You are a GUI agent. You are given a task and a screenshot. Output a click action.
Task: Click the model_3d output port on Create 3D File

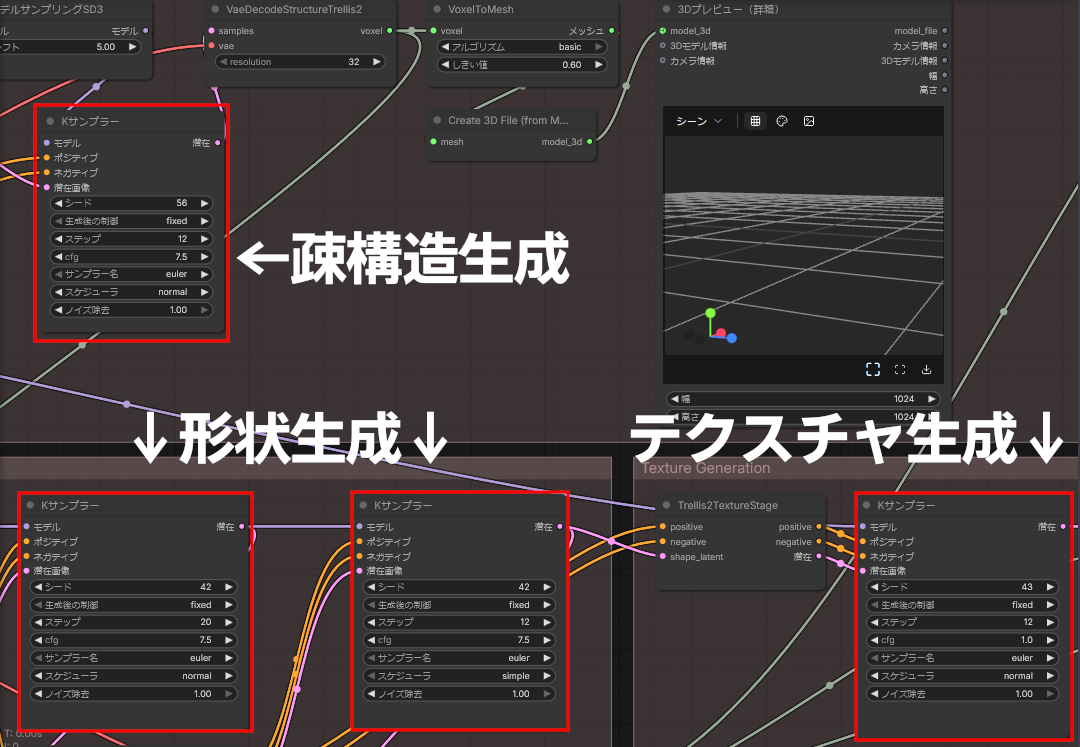(590, 142)
